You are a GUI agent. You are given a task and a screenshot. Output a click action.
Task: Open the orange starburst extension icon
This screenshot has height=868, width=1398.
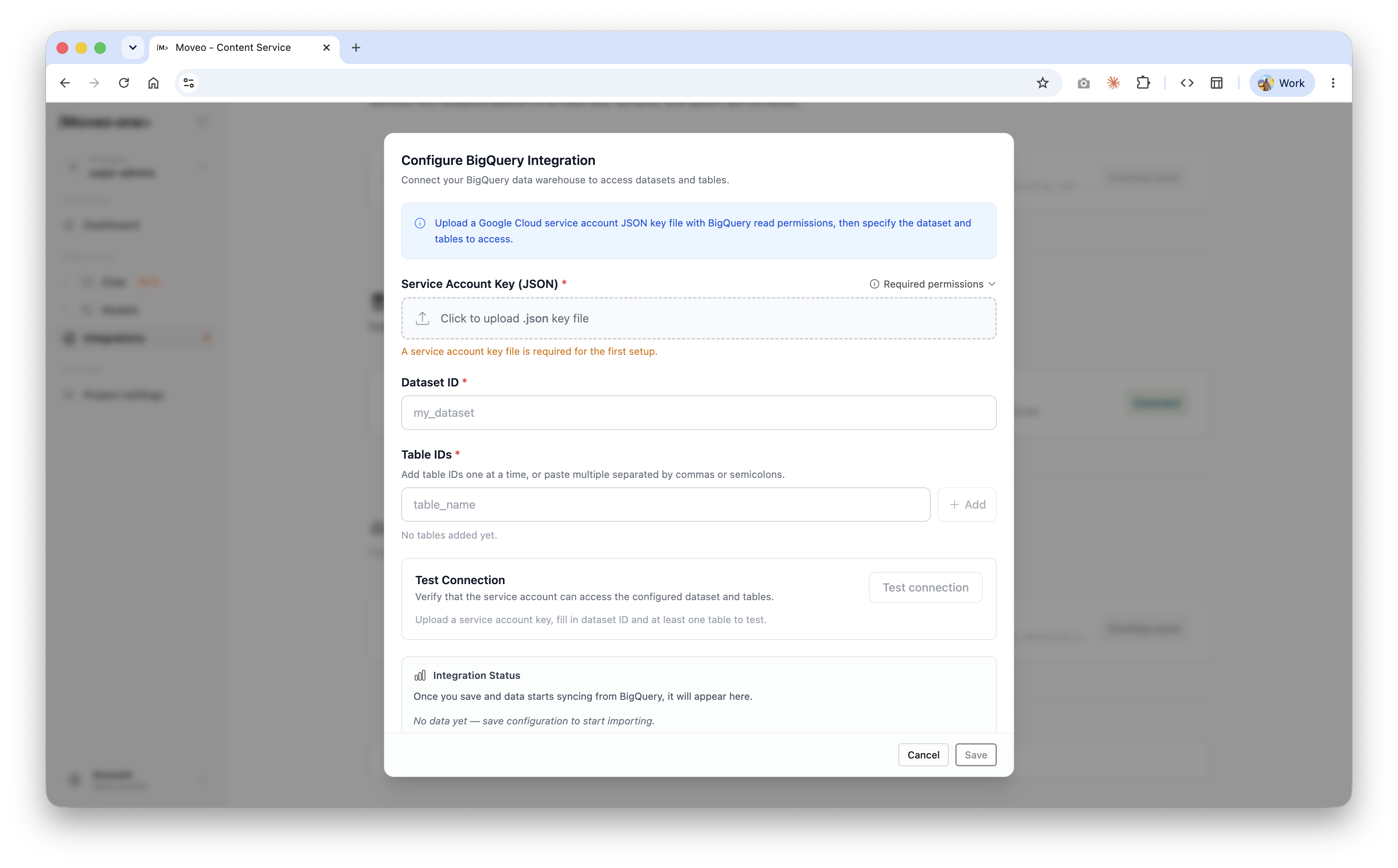(1113, 83)
